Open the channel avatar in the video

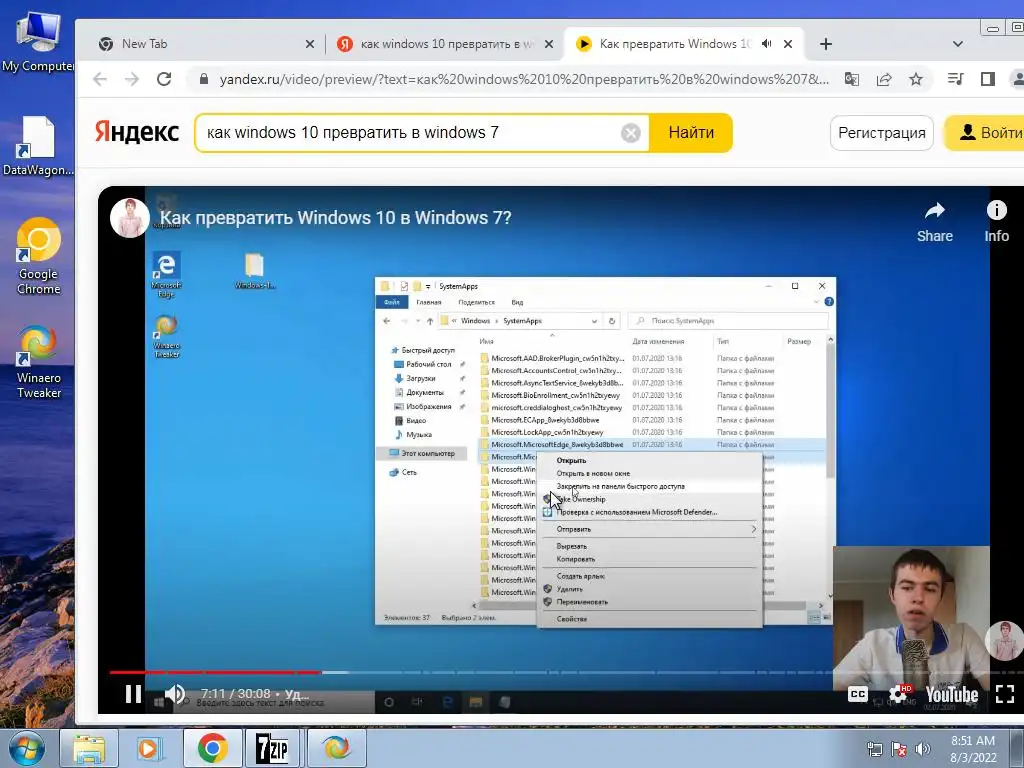(x=129, y=217)
